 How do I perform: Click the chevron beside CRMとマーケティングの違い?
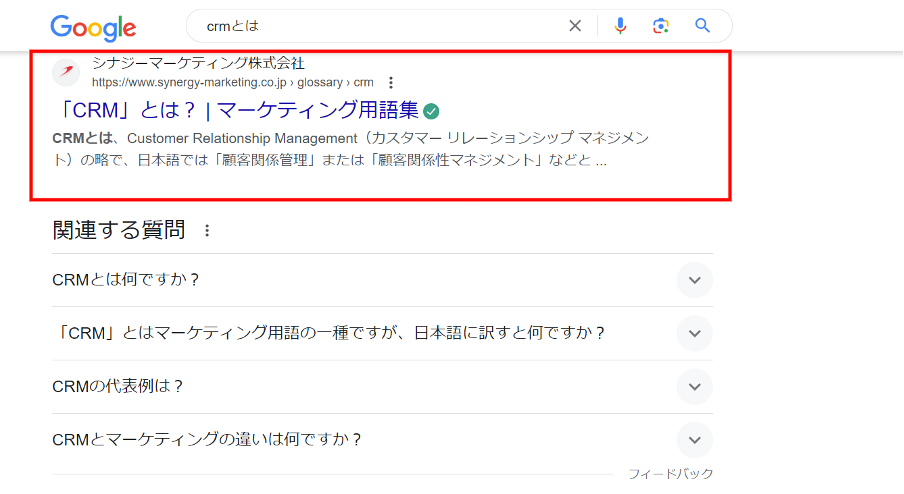(695, 440)
